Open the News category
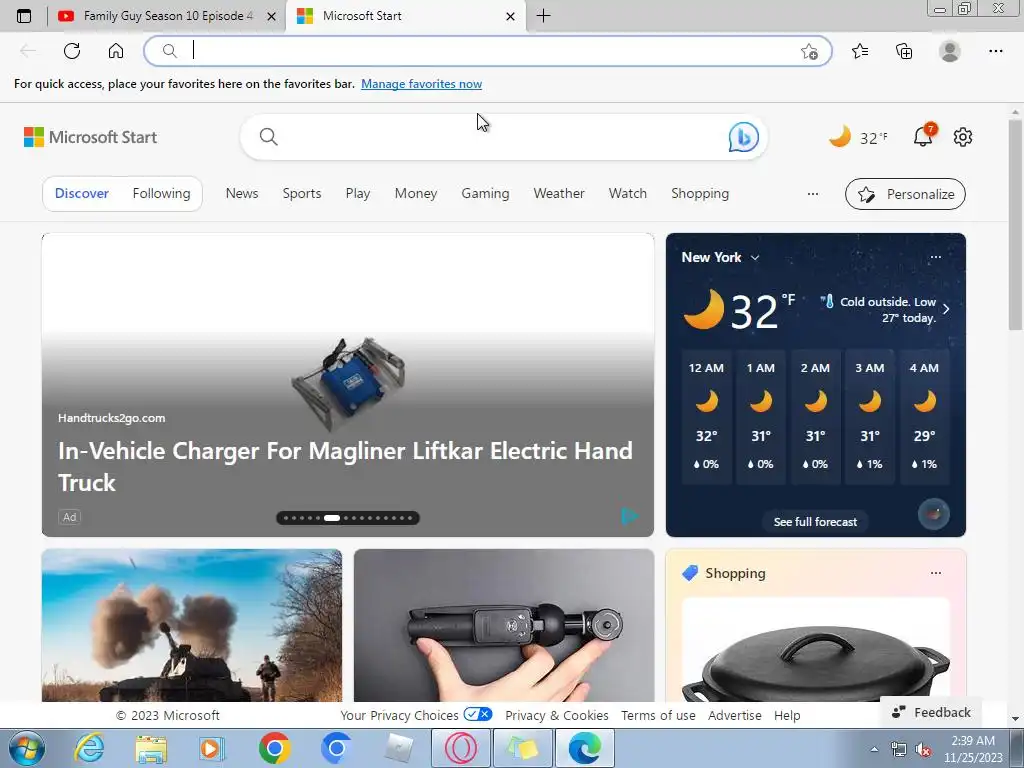Image resolution: width=1024 pixels, height=768 pixels. [242, 193]
